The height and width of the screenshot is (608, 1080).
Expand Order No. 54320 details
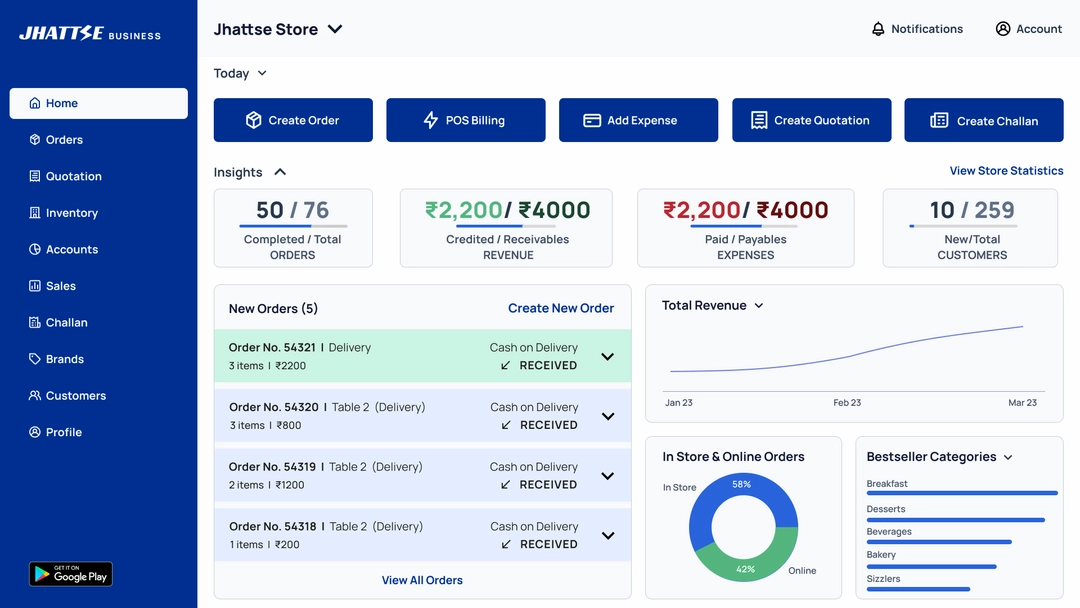607,415
